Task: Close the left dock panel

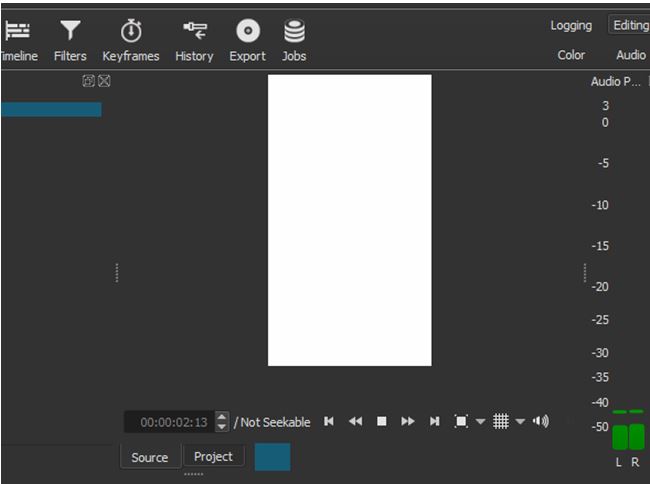Action: click(x=104, y=81)
